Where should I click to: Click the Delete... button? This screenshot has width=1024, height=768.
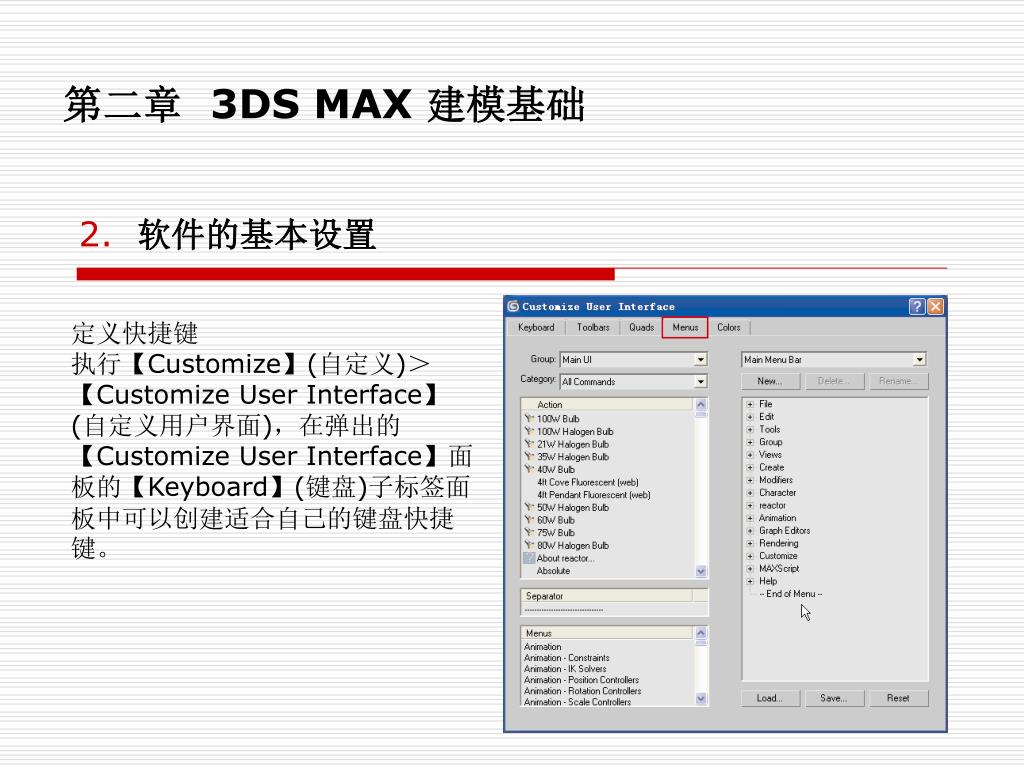pos(834,381)
